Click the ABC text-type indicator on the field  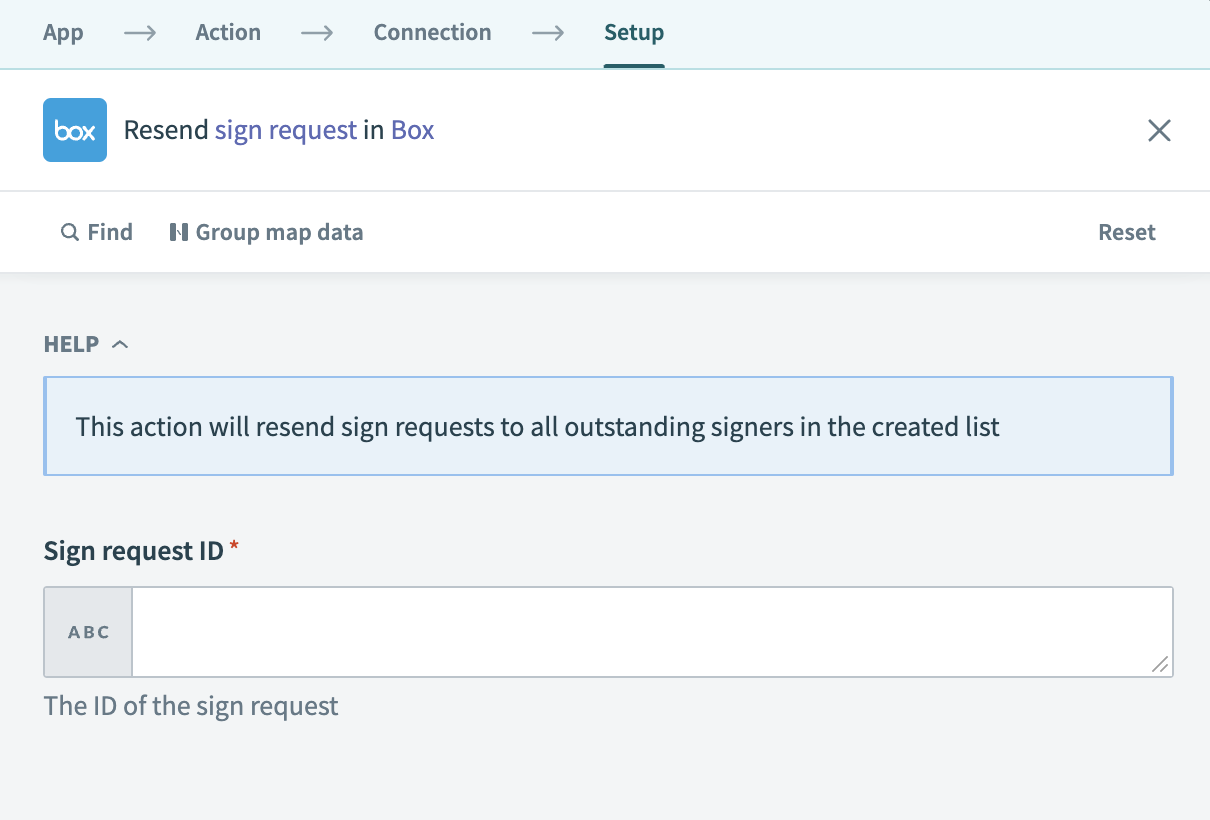(x=87, y=631)
